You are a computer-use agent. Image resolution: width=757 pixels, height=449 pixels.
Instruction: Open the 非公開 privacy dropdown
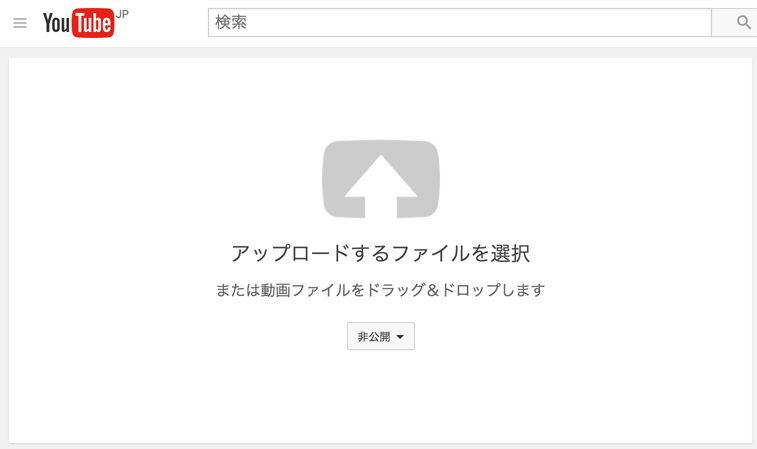point(380,336)
